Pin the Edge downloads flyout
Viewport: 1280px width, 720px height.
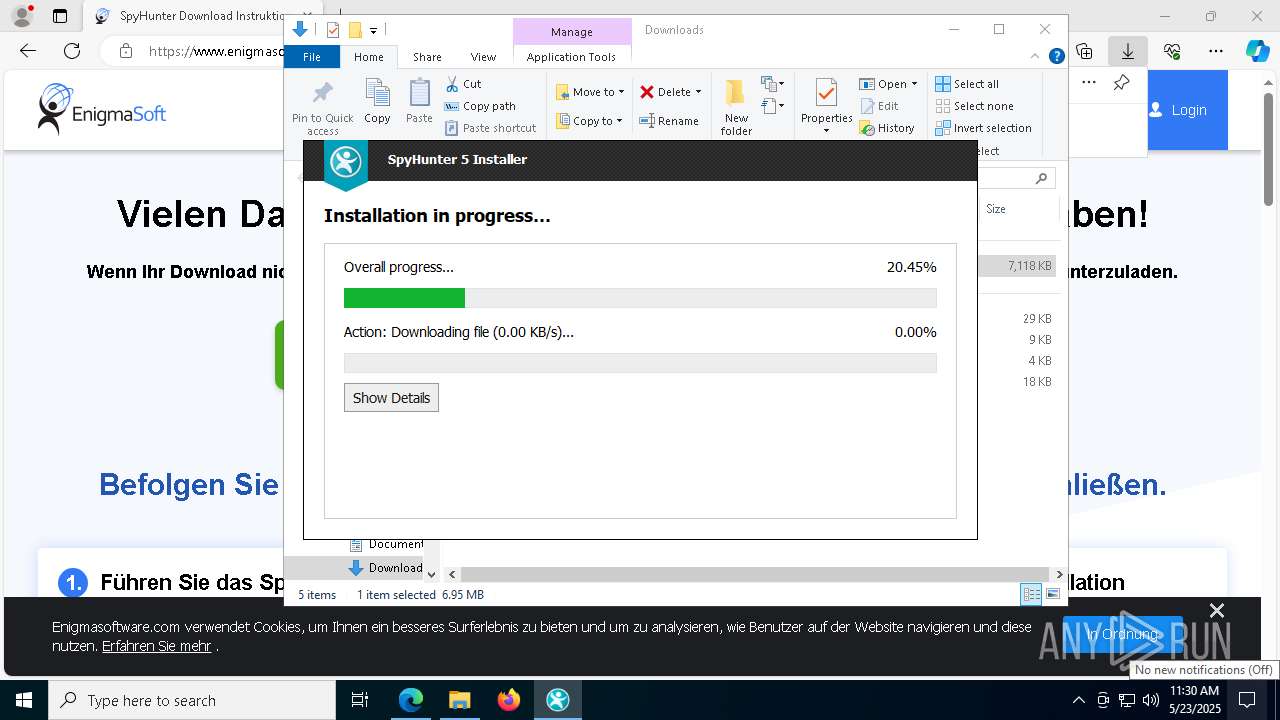click(1121, 83)
